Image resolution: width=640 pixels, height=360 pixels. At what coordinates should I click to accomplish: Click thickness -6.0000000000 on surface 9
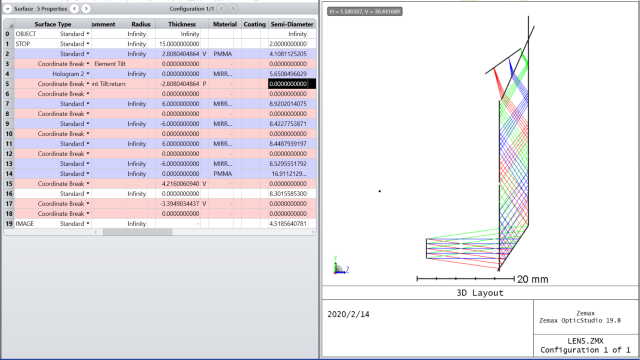178,124
